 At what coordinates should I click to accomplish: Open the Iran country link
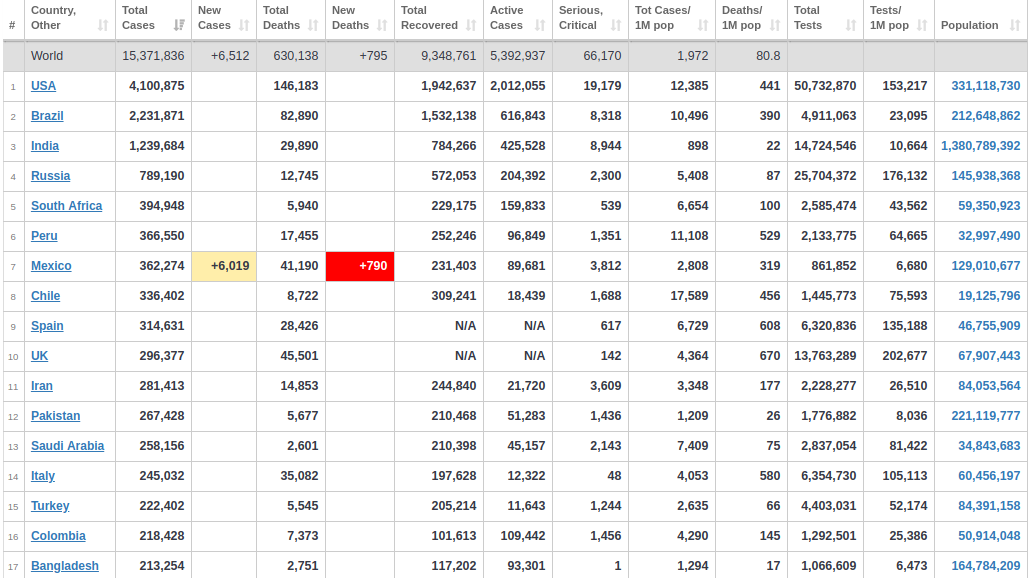tap(42, 386)
